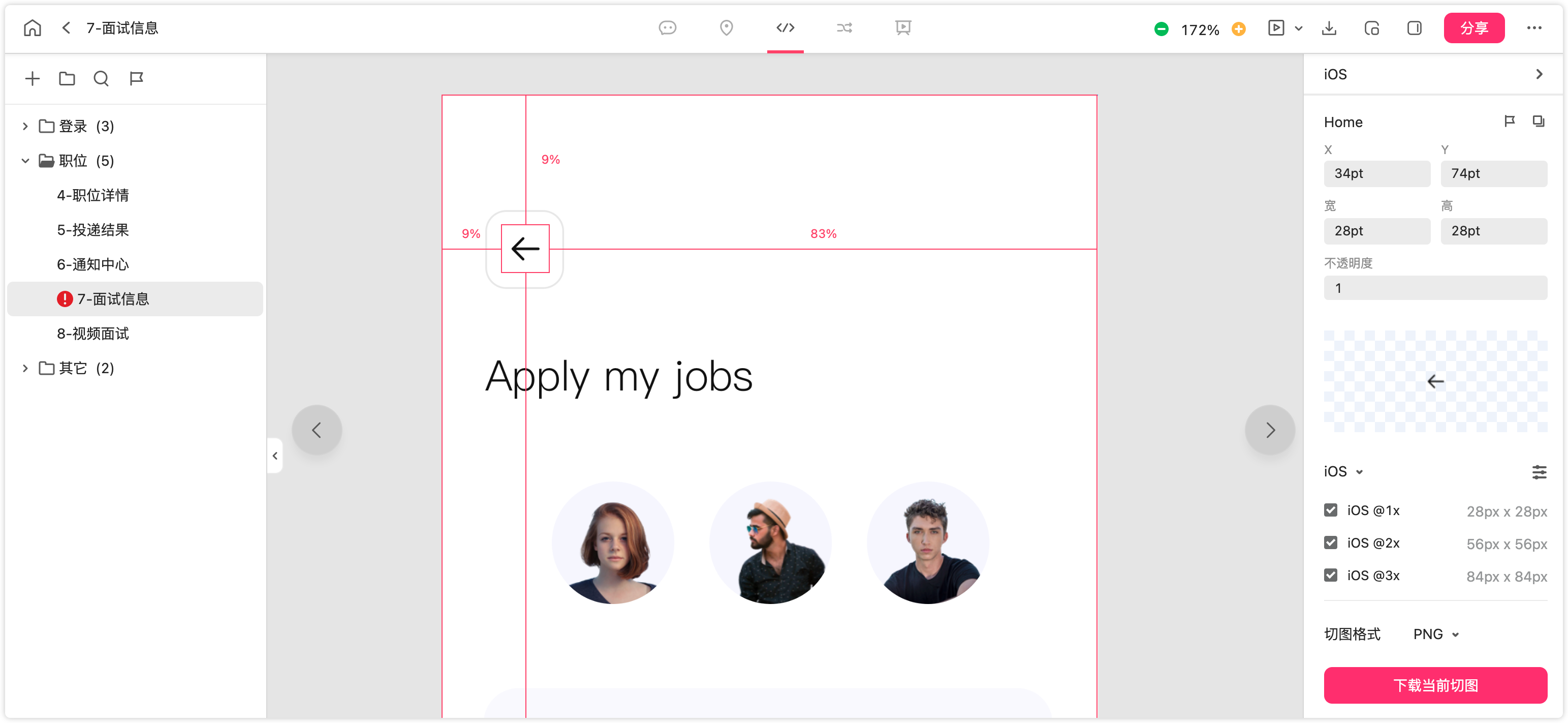Click the 下载当前切图 download button

[x=1435, y=685]
